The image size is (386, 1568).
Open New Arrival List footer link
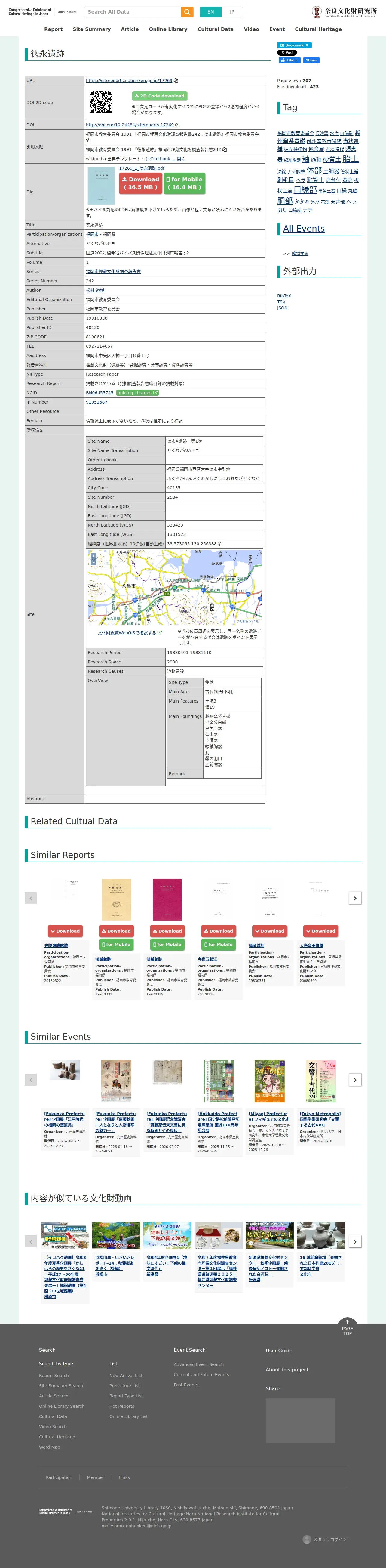click(x=126, y=1376)
